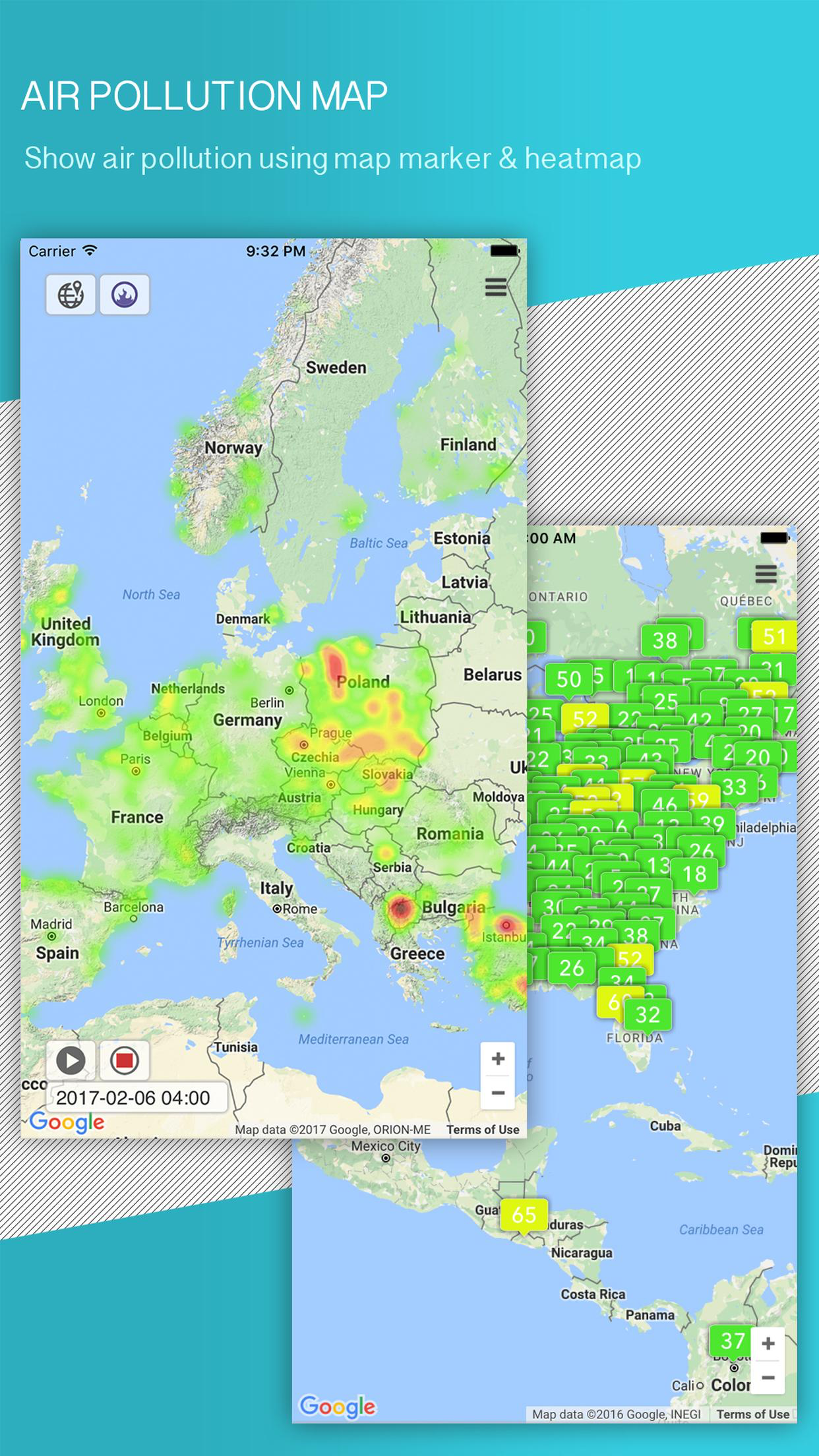Zoom out on the America map
819x1456 pixels.
768,1378
